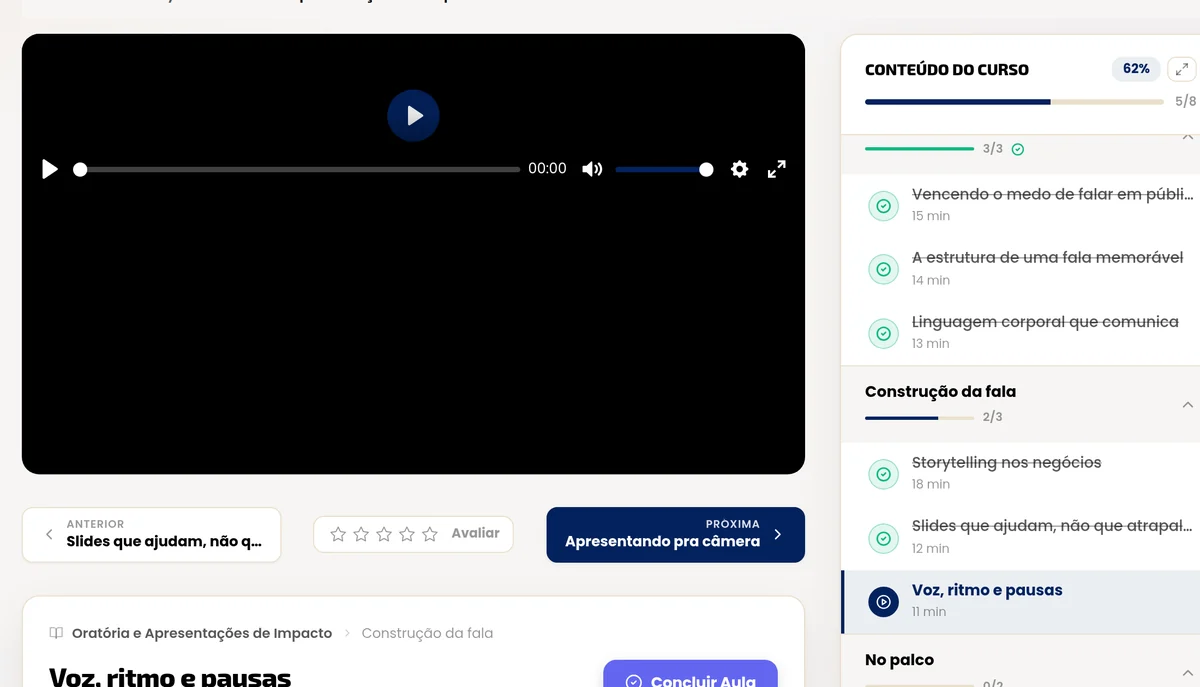Rate lesson with the fifth star
The width and height of the screenshot is (1200, 687).
pyautogui.click(x=430, y=534)
